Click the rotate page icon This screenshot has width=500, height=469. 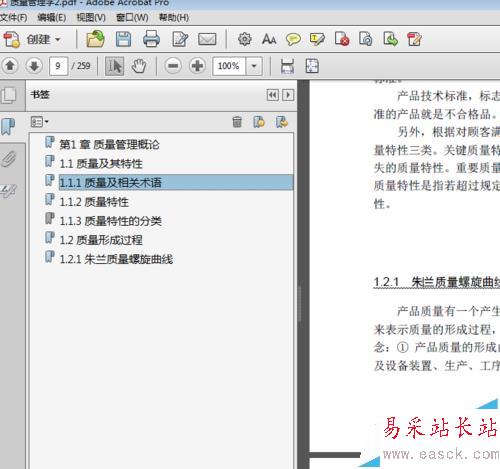click(x=366, y=39)
